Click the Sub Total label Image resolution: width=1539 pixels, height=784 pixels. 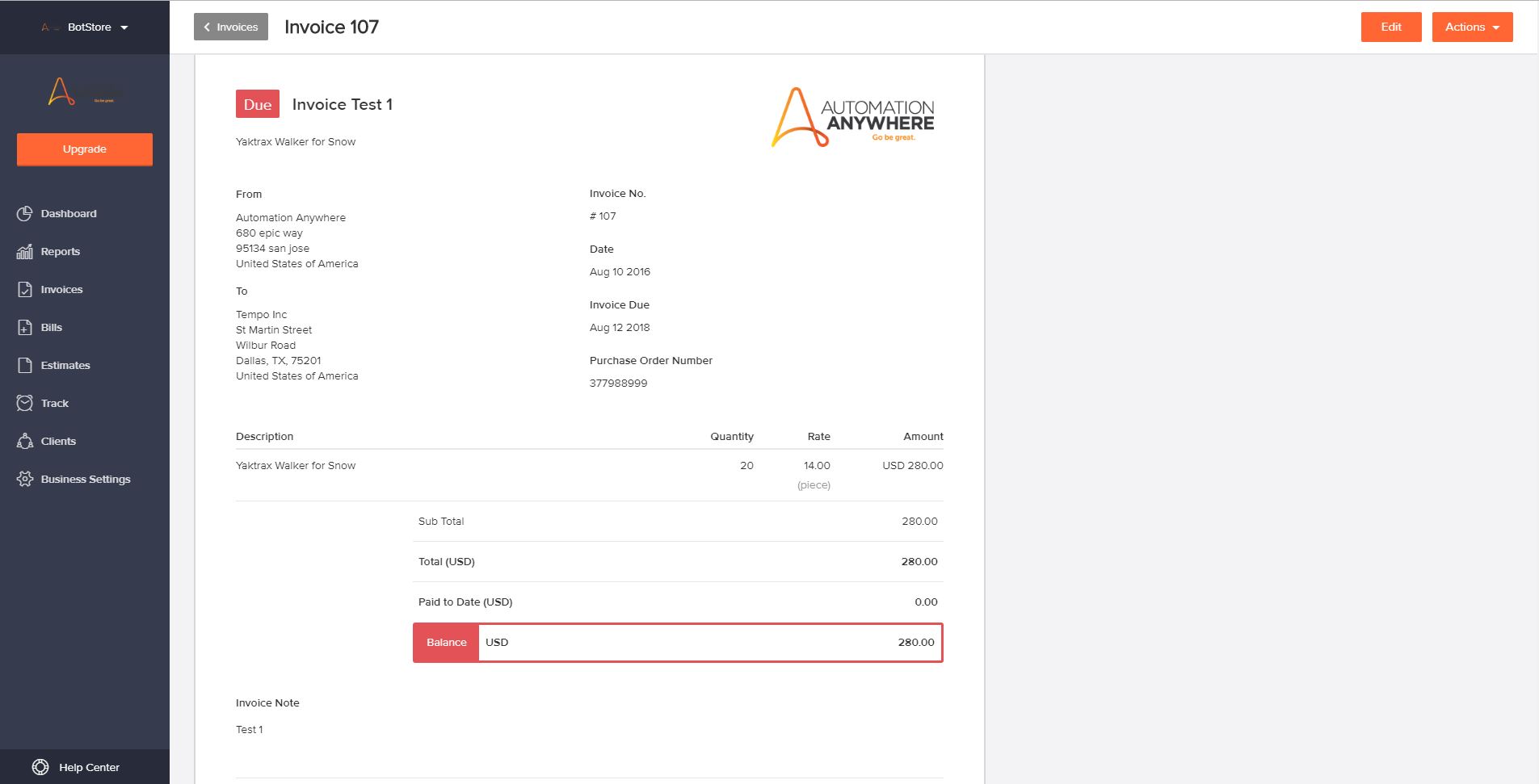point(441,522)
